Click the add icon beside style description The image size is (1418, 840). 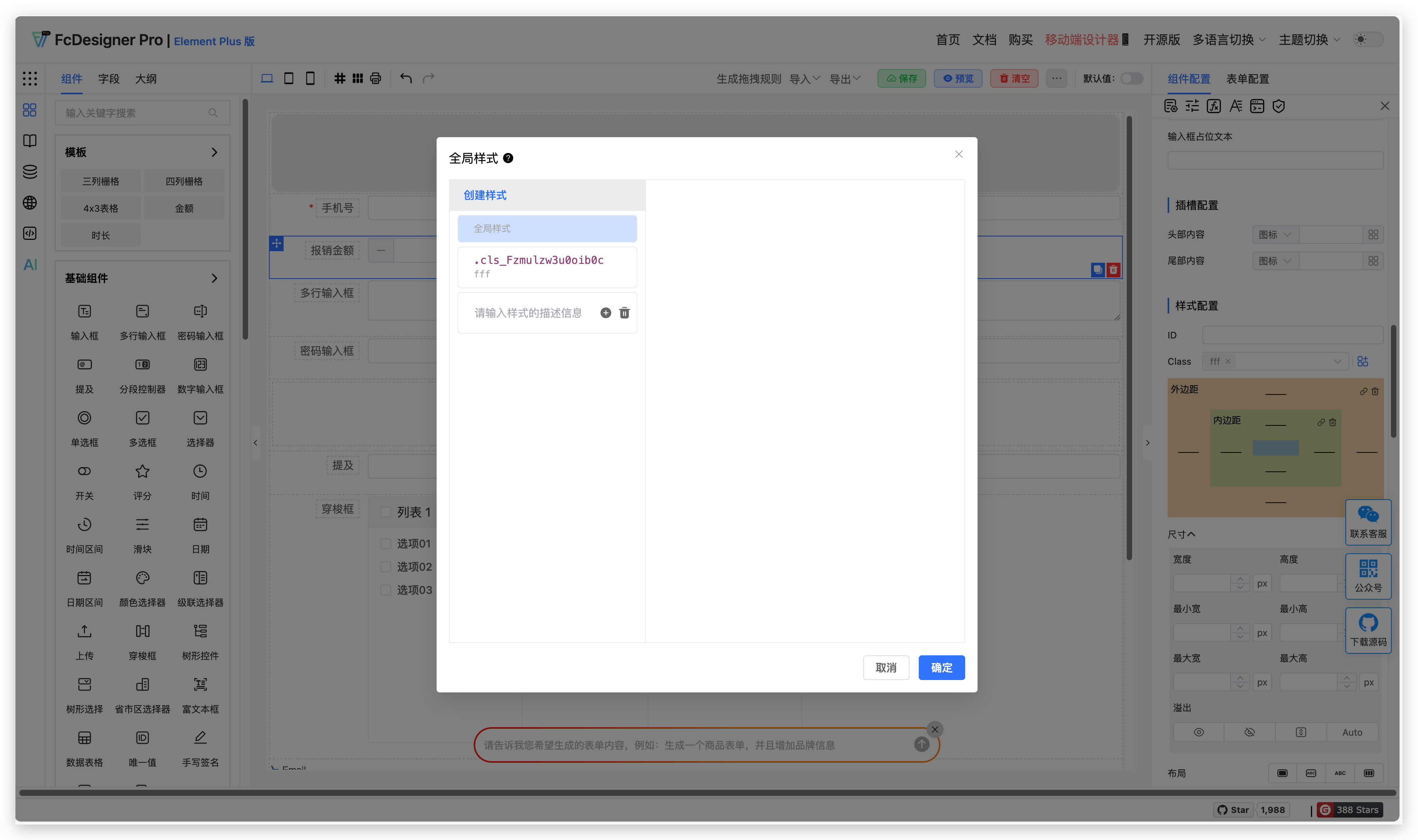coord(605,313)
